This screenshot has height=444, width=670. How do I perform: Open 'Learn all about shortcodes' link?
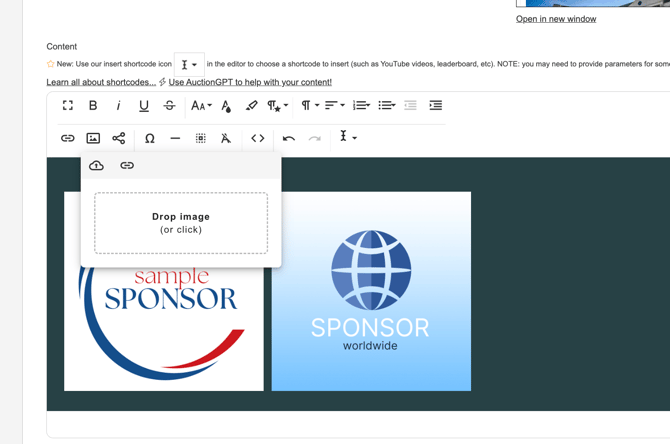101,82
